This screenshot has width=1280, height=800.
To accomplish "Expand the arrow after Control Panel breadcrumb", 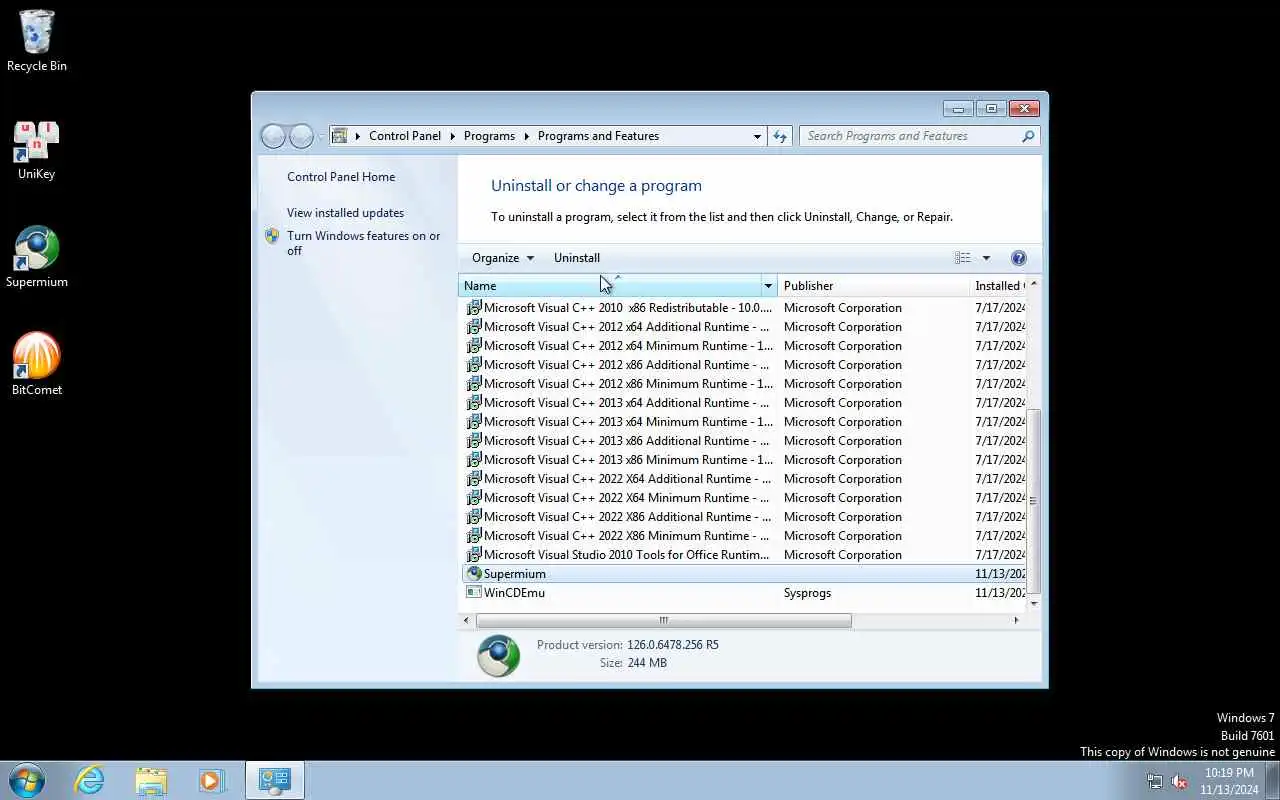I will pos(452,136).
